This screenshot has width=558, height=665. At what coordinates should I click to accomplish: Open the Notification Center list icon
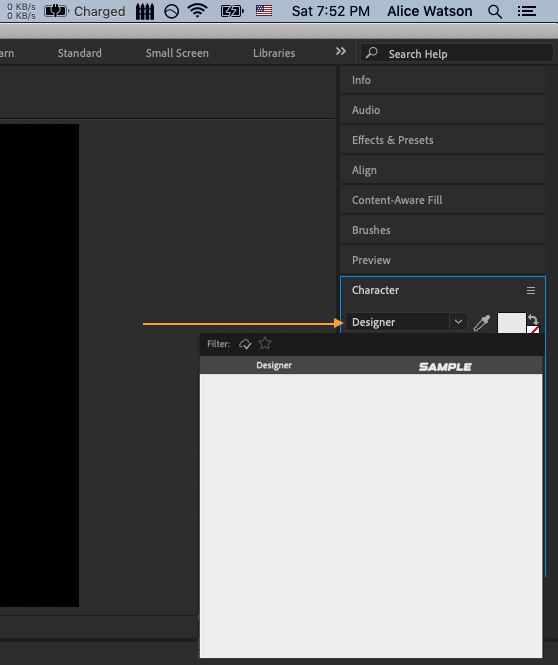[x=527, y=11]
